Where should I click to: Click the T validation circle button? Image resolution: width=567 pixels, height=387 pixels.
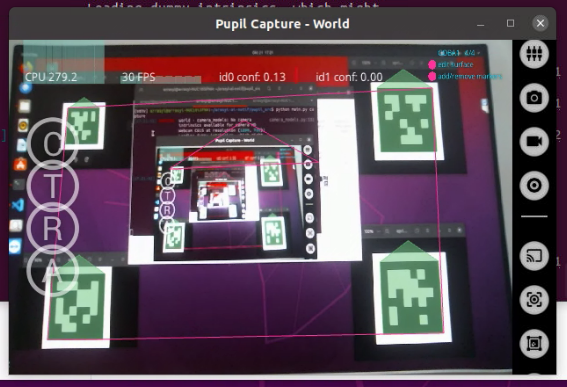click(x=52, y=186)
